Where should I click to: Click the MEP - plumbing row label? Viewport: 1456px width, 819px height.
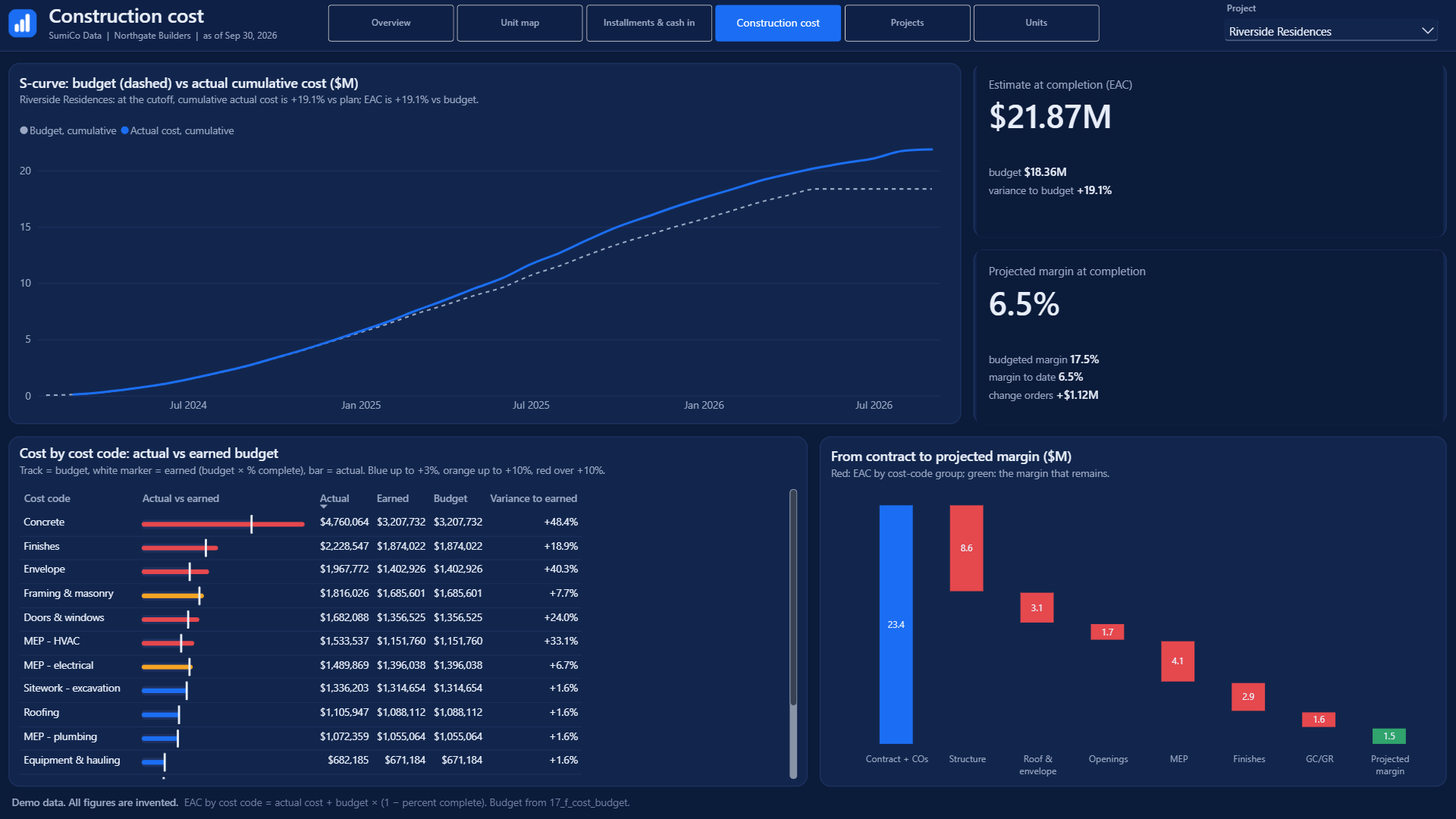(x=60, y=736)
